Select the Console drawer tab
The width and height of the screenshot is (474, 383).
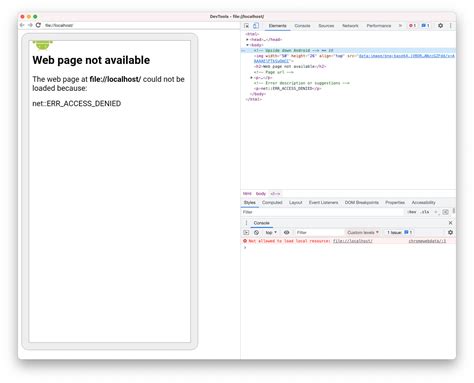261,223
